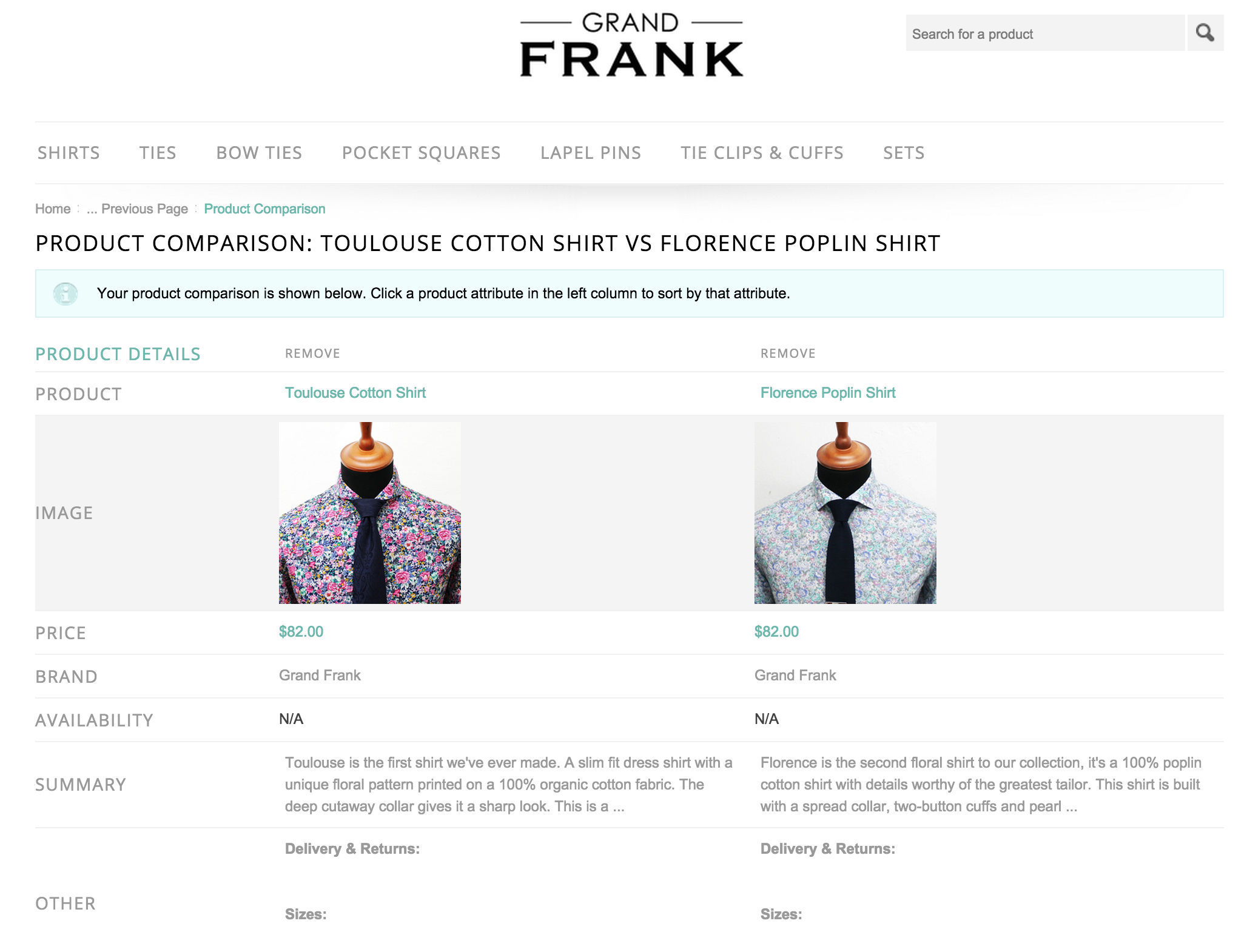Click the Home breadcrumb link
Viewport: 1247px width, 952px height.
click(53, 209)
